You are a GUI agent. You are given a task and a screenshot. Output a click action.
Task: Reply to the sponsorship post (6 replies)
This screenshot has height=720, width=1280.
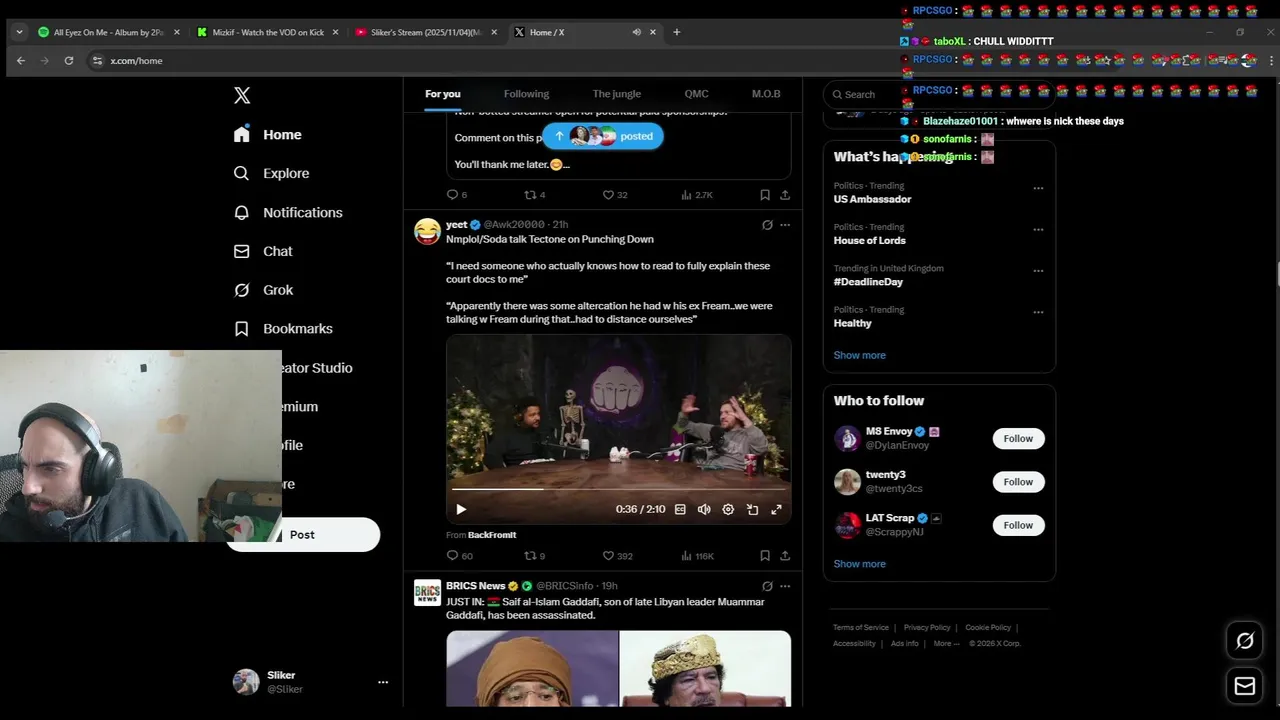tap(456, 195)
